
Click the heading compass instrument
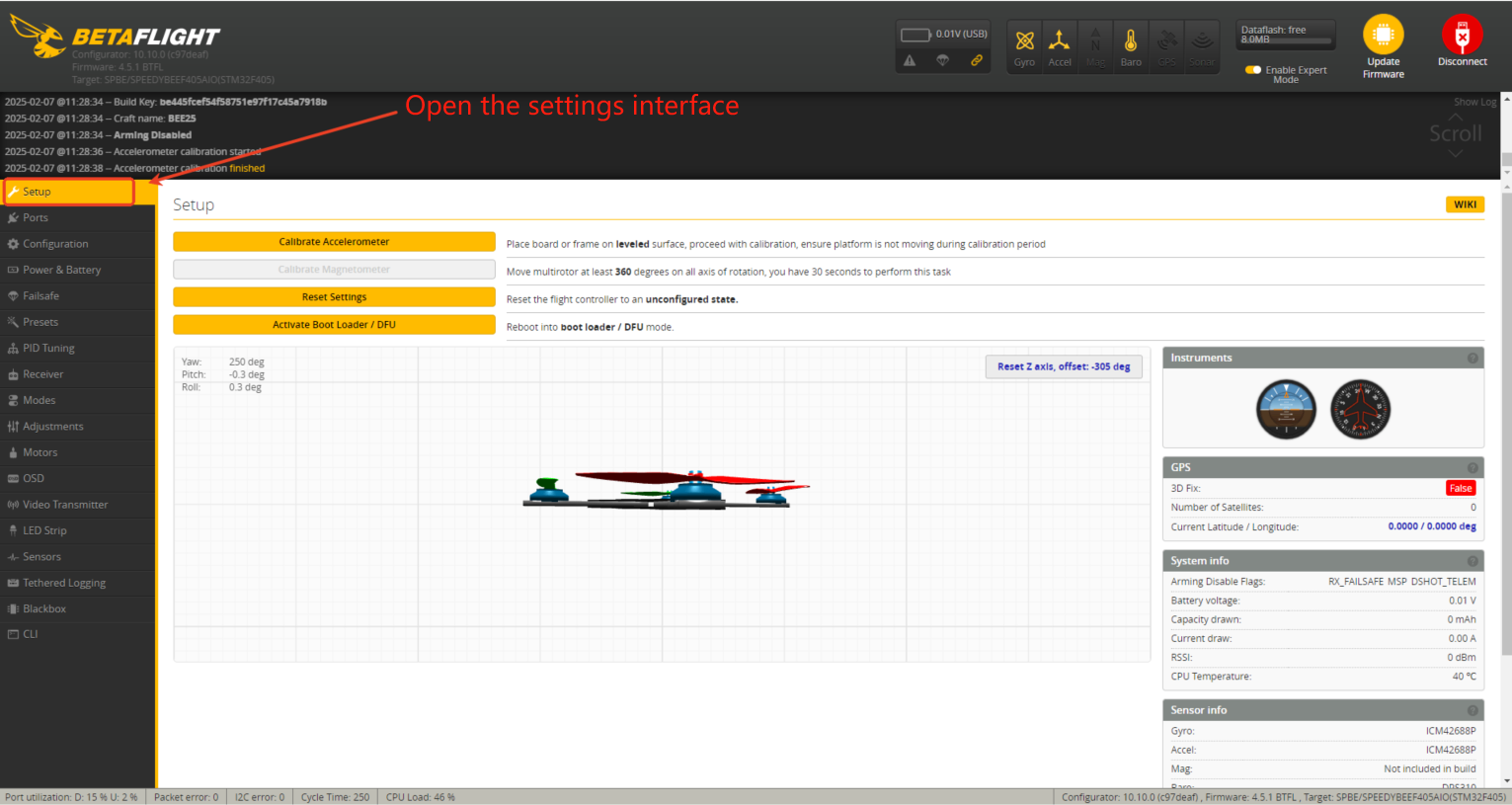tap(1360, 409)
